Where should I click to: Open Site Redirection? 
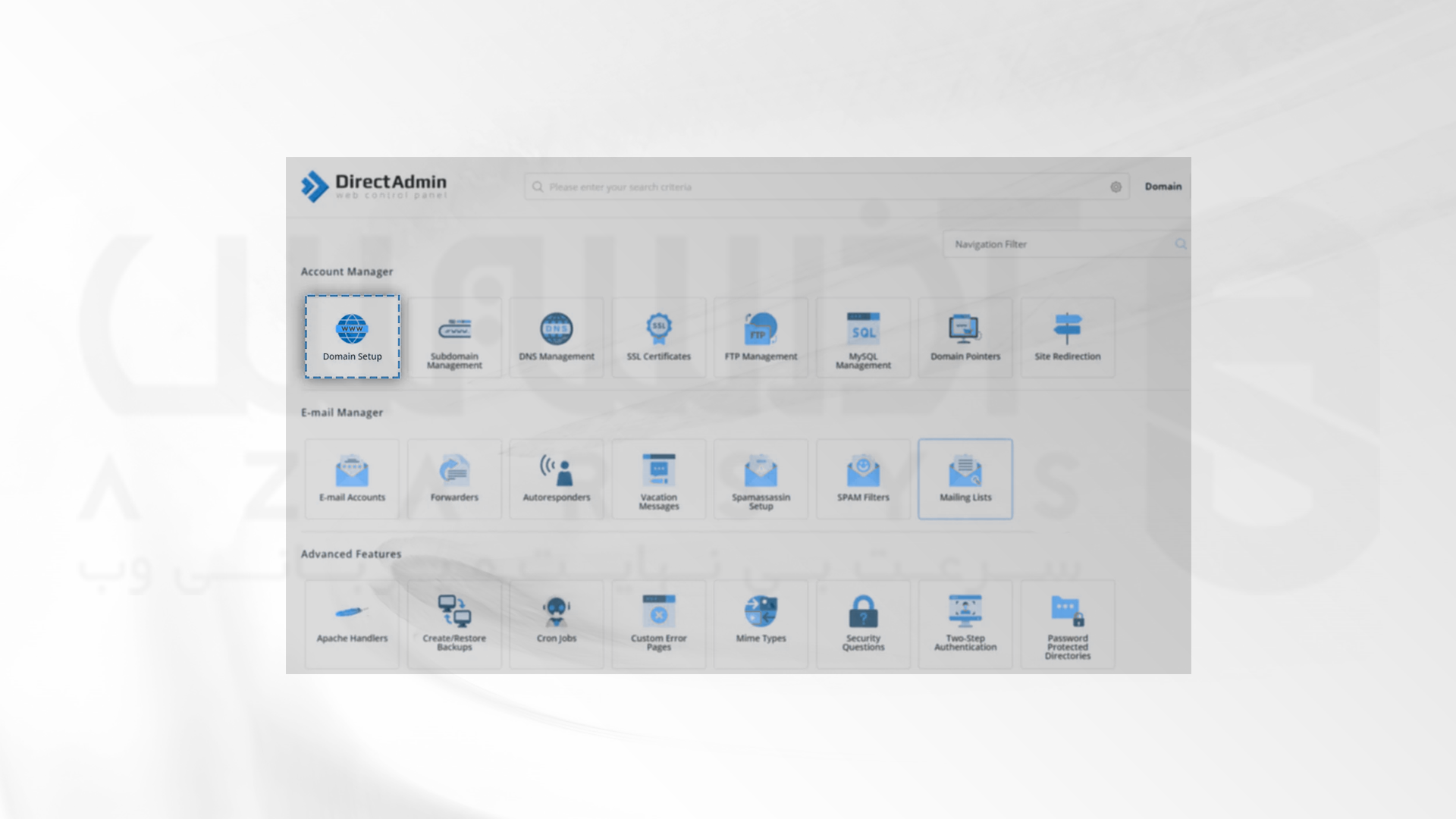click(1068, 337)
